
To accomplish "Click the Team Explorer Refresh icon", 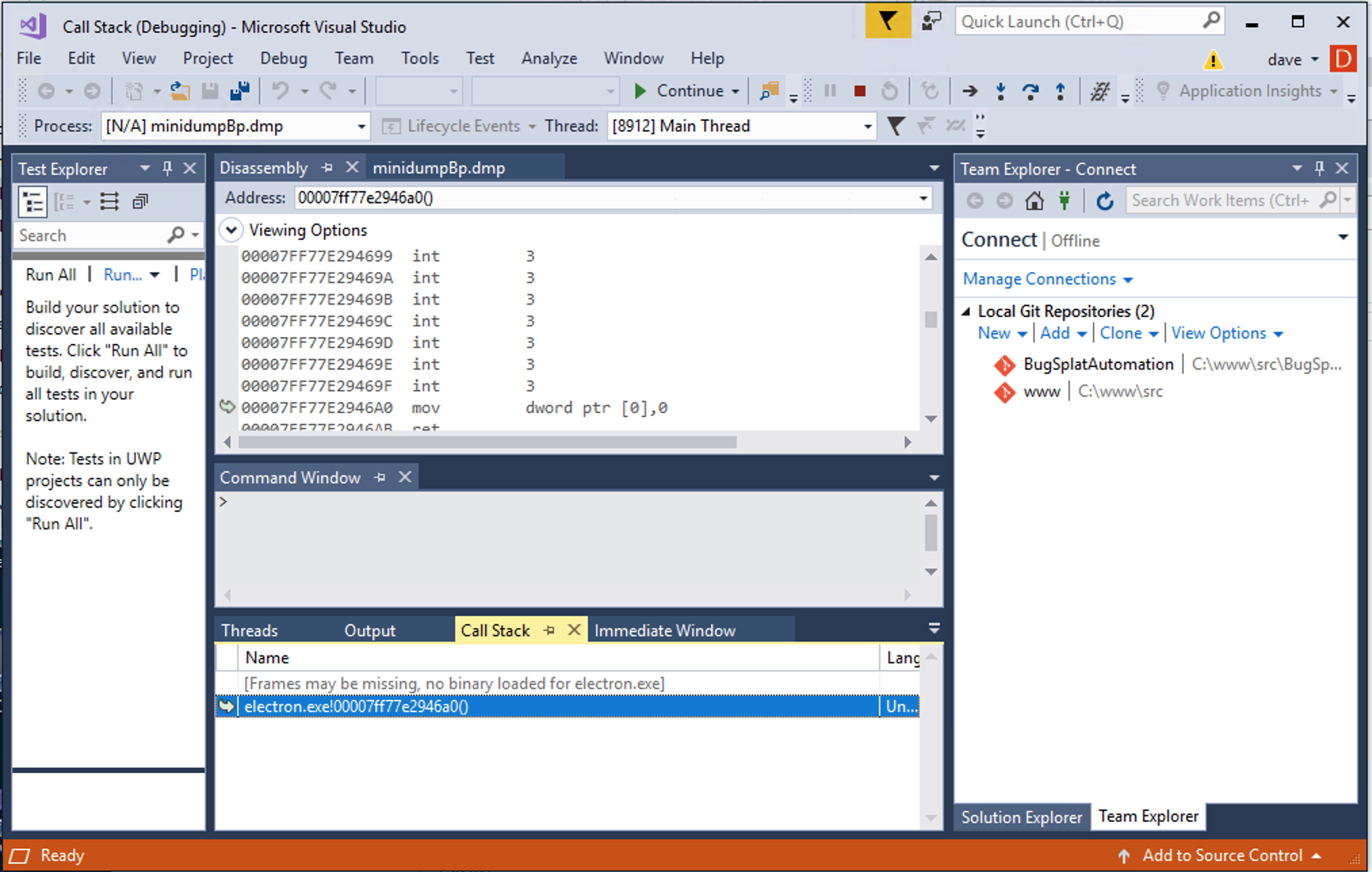I will pos(1105,200).
